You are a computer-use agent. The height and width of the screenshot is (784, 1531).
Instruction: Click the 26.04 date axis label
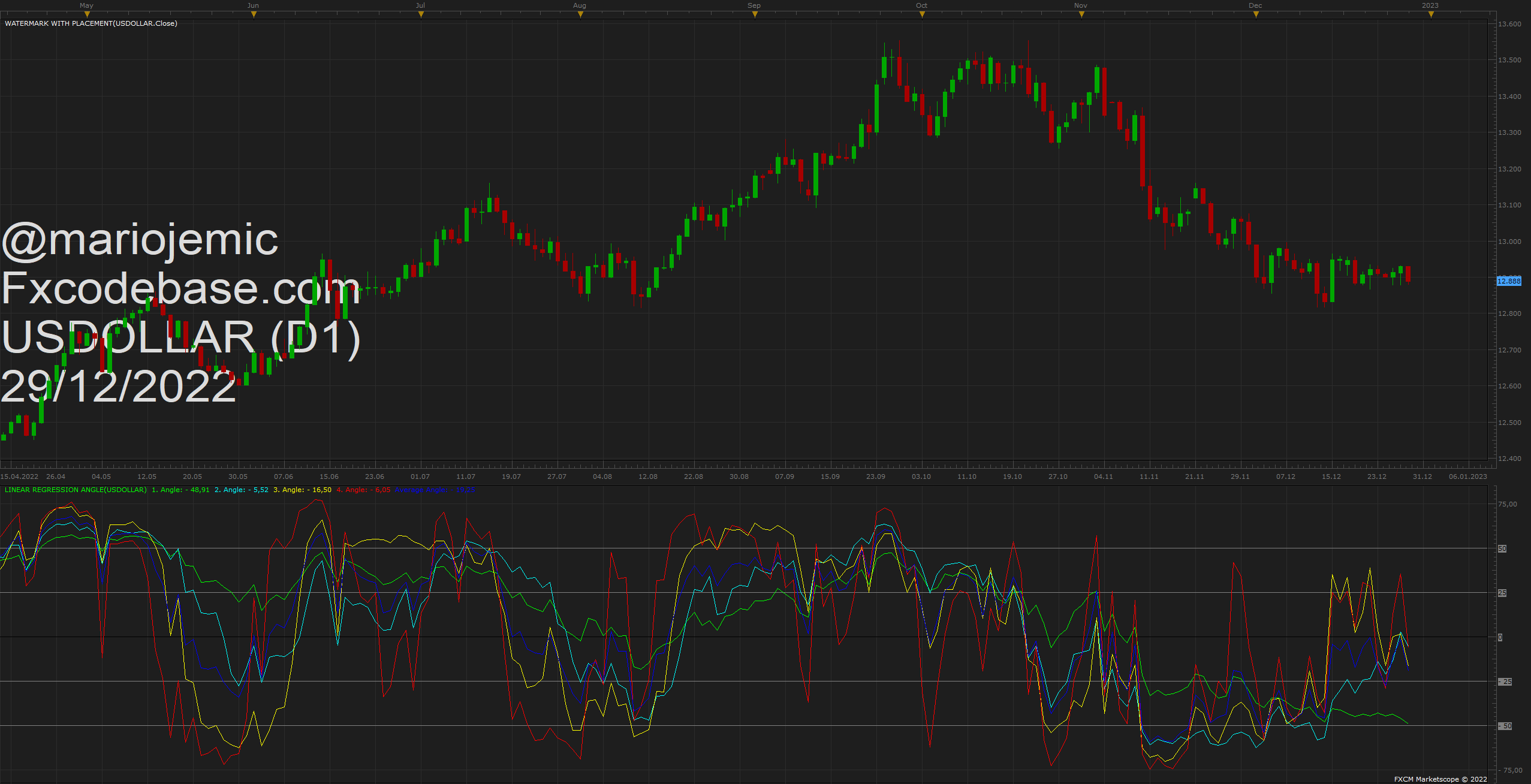56,477
